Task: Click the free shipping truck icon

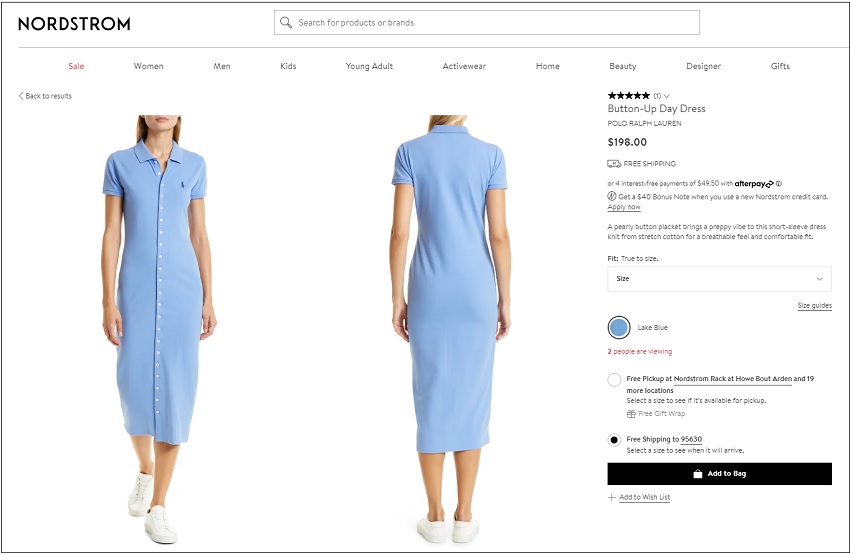Action: [x=614, y=163]
